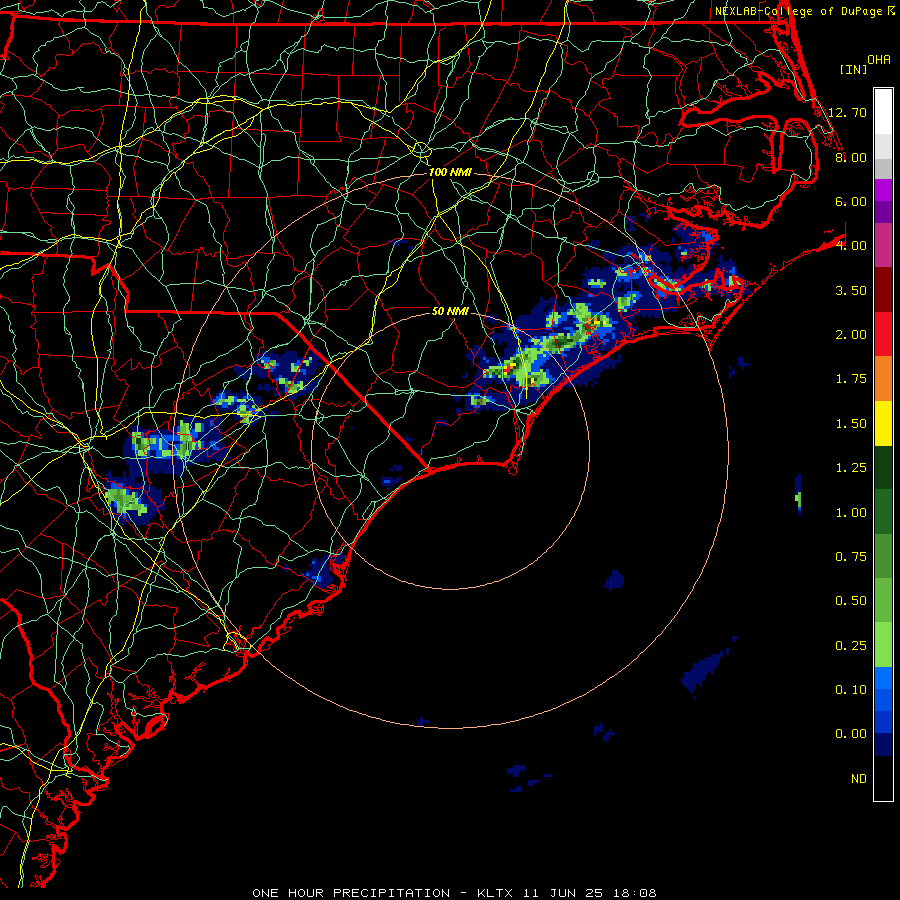Click the 6.00 legend value
This screenshot has height=900, width=900.
(x=851, y=201)
